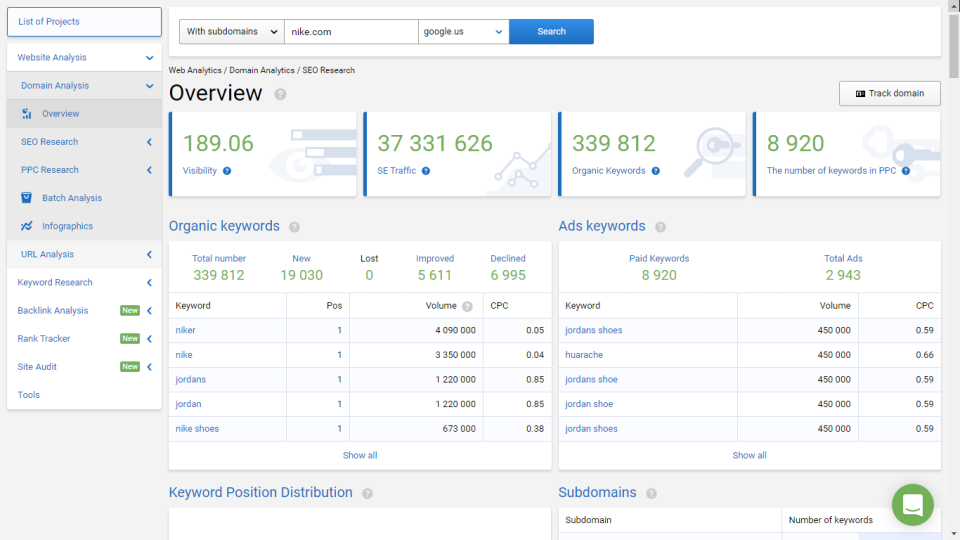Viewport: 960px width, 540px height.
Task: Select Tools from the sidebar menu
Action: [29, 395]
